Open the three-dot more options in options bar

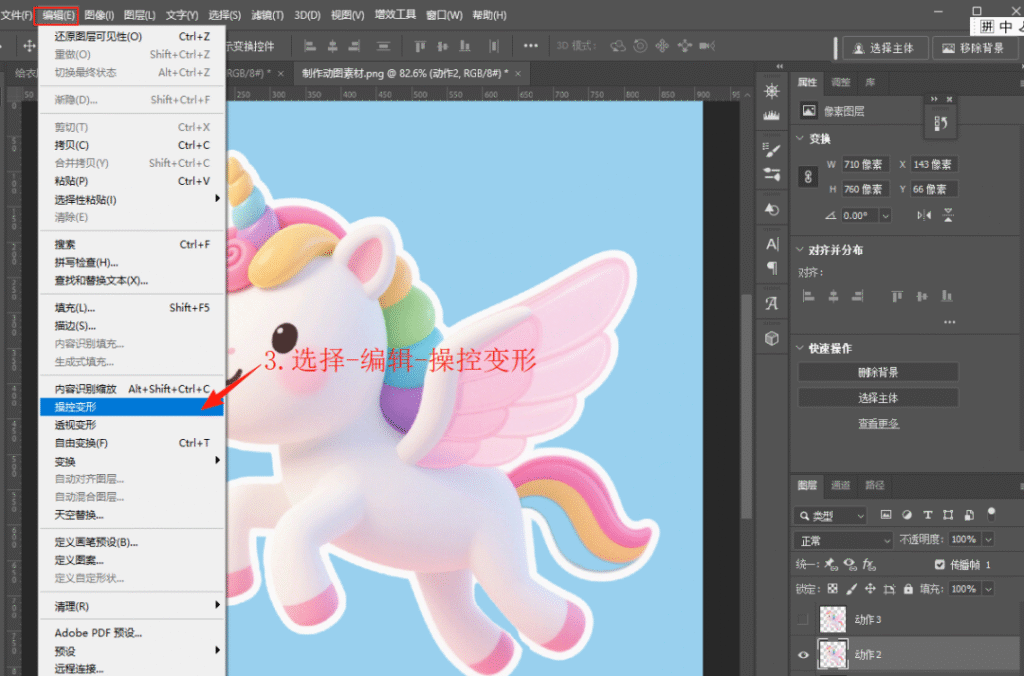pos(530,46)
